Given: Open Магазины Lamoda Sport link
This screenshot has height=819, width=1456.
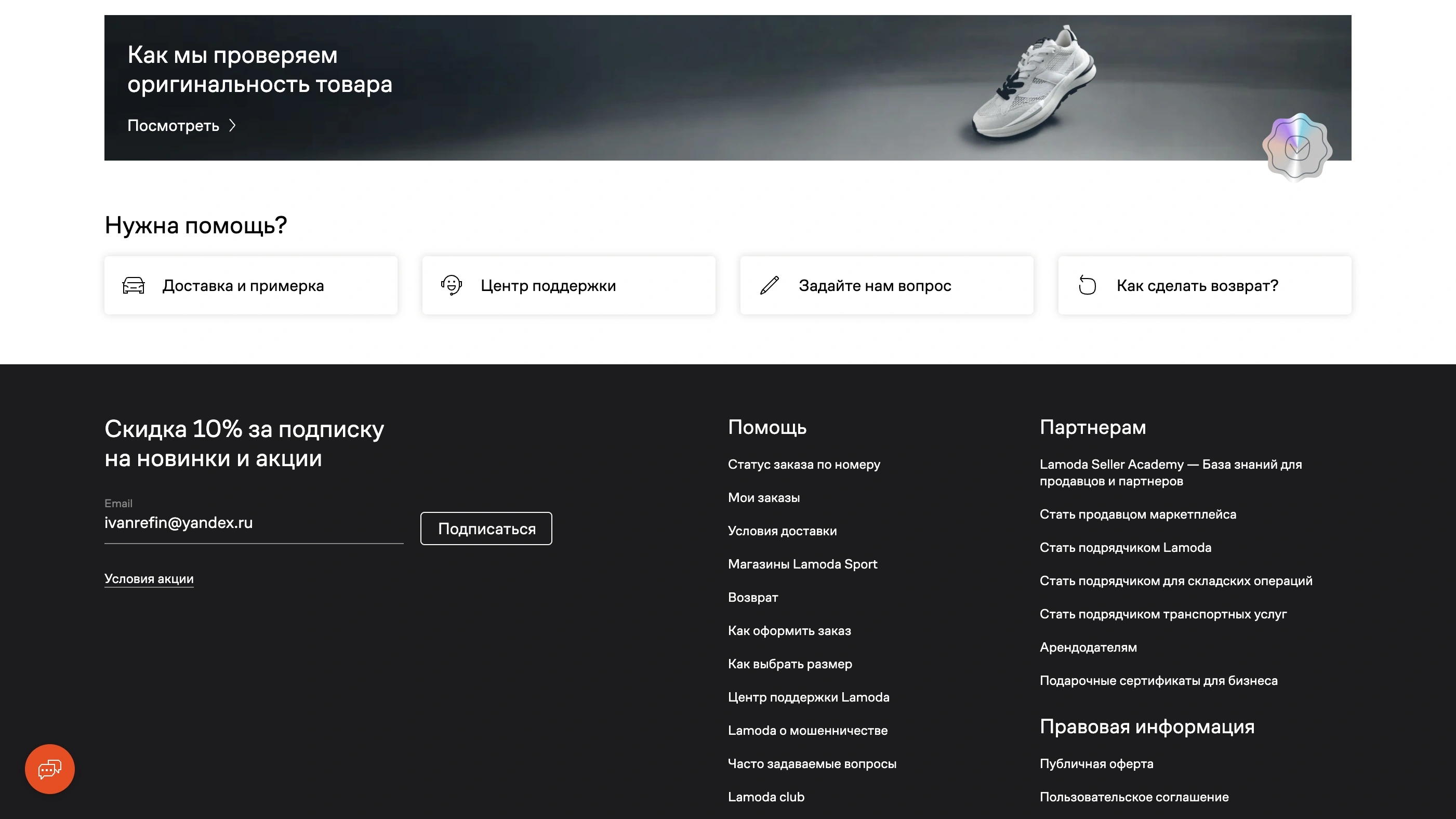Looking at the screenshot, I should coord(803,564).
